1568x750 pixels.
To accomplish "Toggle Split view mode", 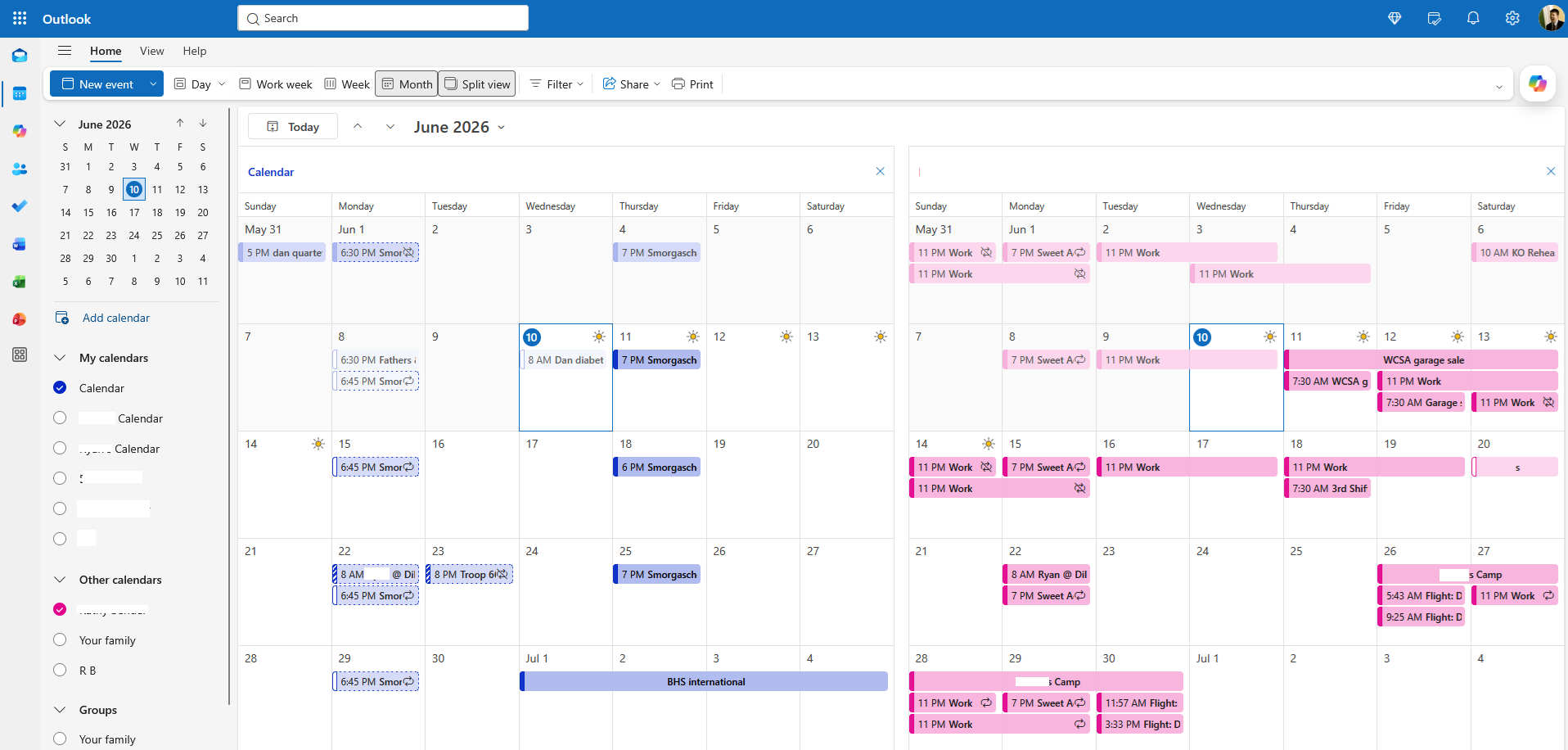I will point(477,84).
